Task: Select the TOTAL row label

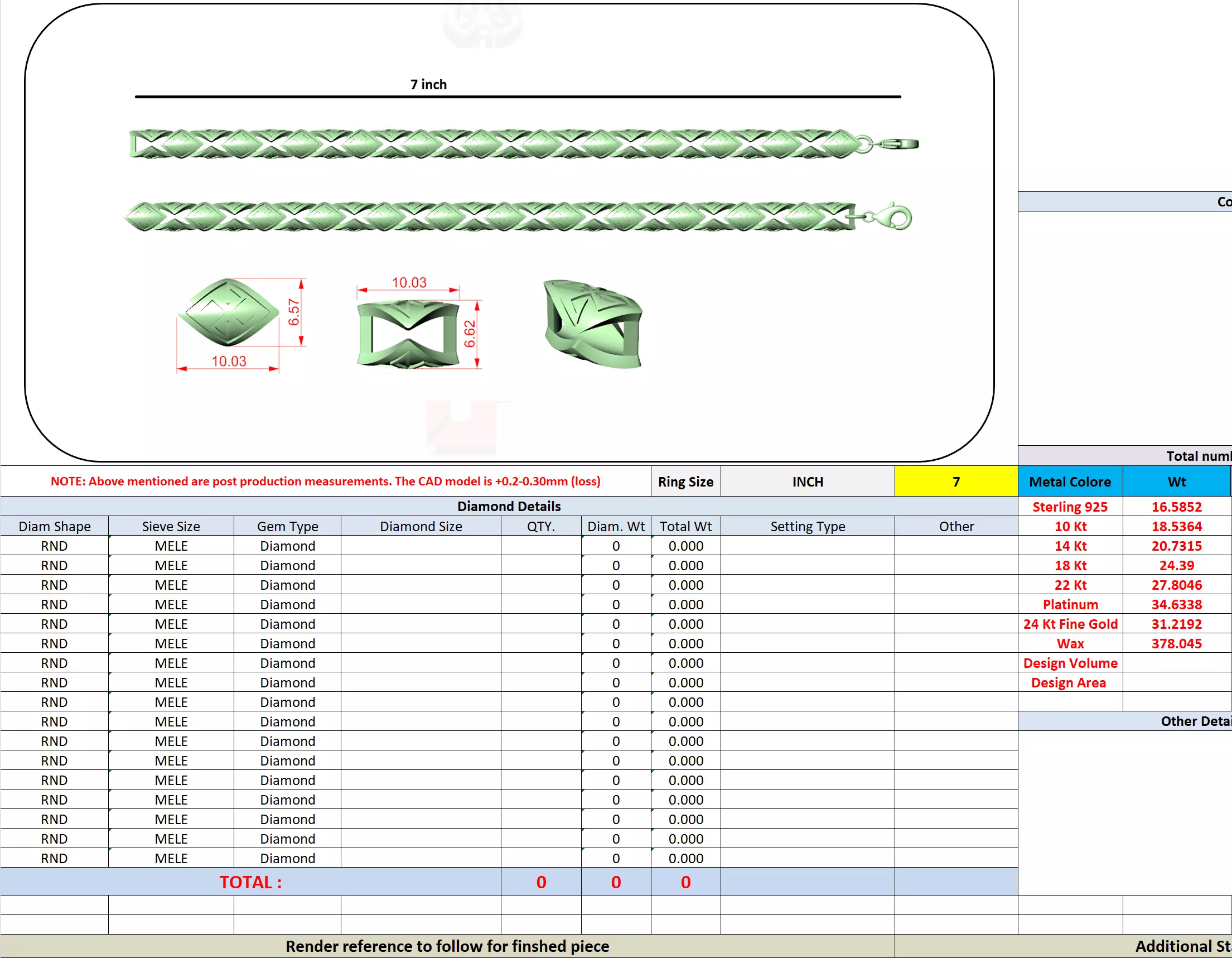Action: tap(250, 882)
